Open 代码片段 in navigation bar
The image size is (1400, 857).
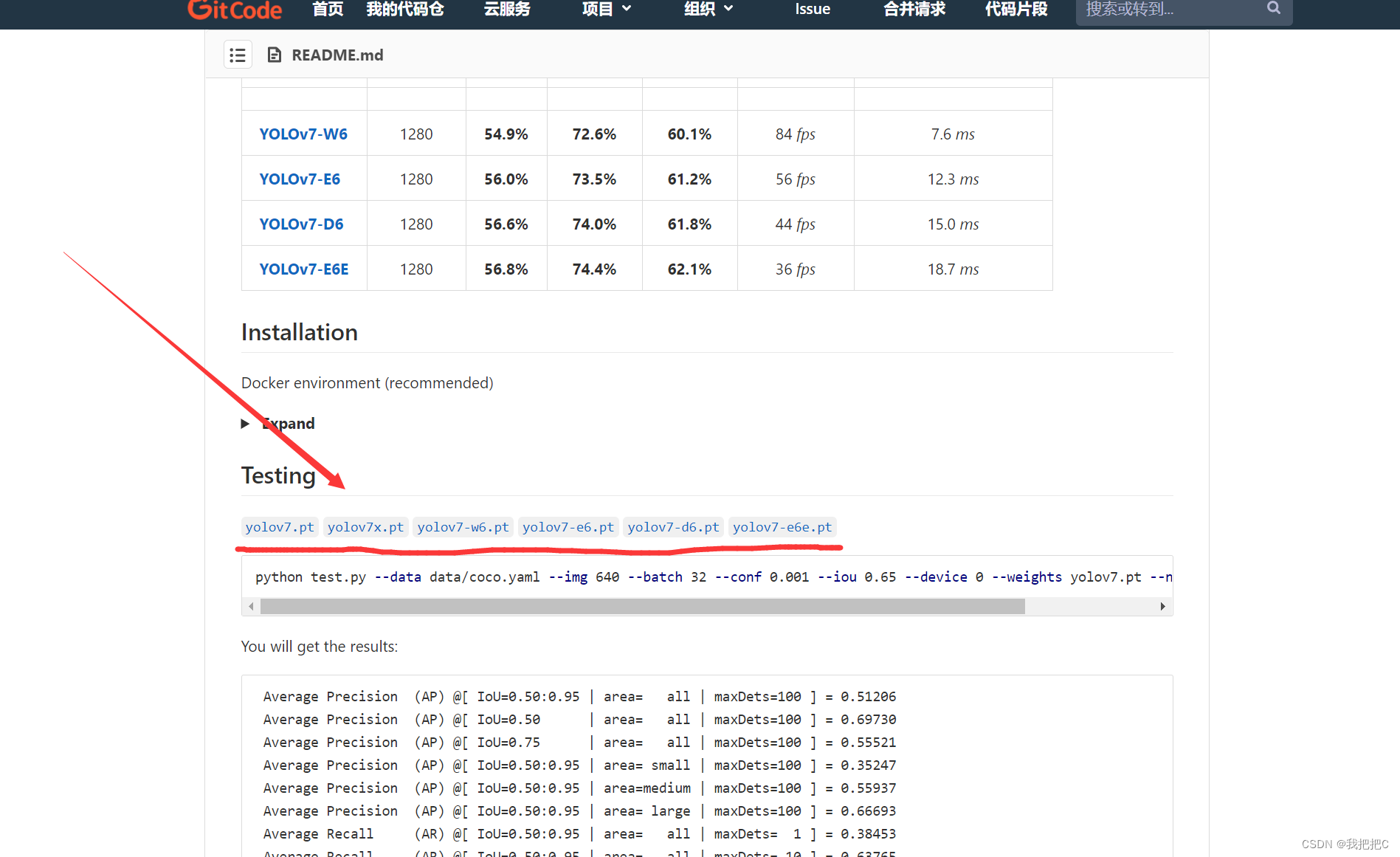pos(1016,9)
